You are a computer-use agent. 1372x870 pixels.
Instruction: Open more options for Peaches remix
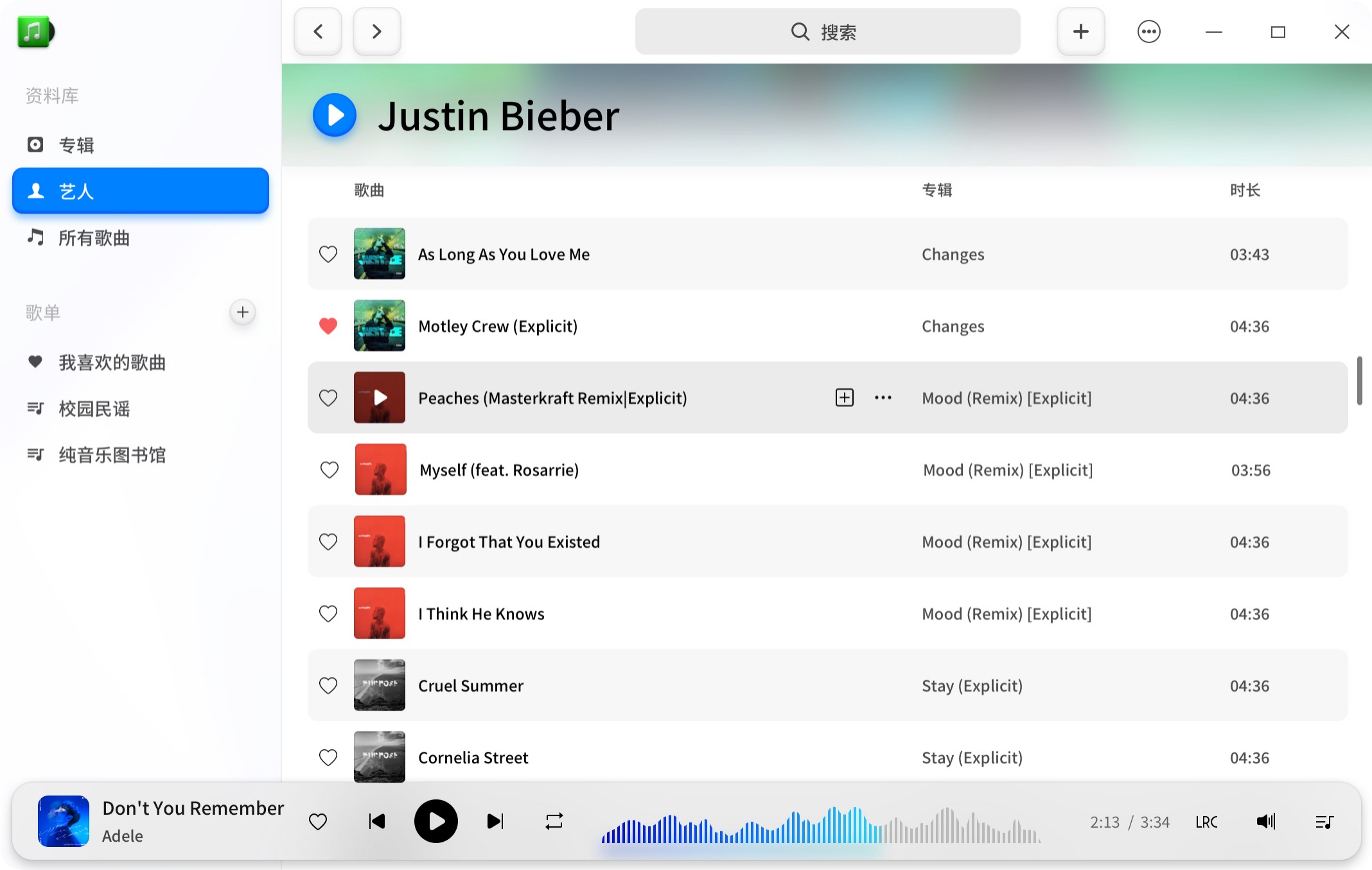pyautogui.click(x=883, y=397)
